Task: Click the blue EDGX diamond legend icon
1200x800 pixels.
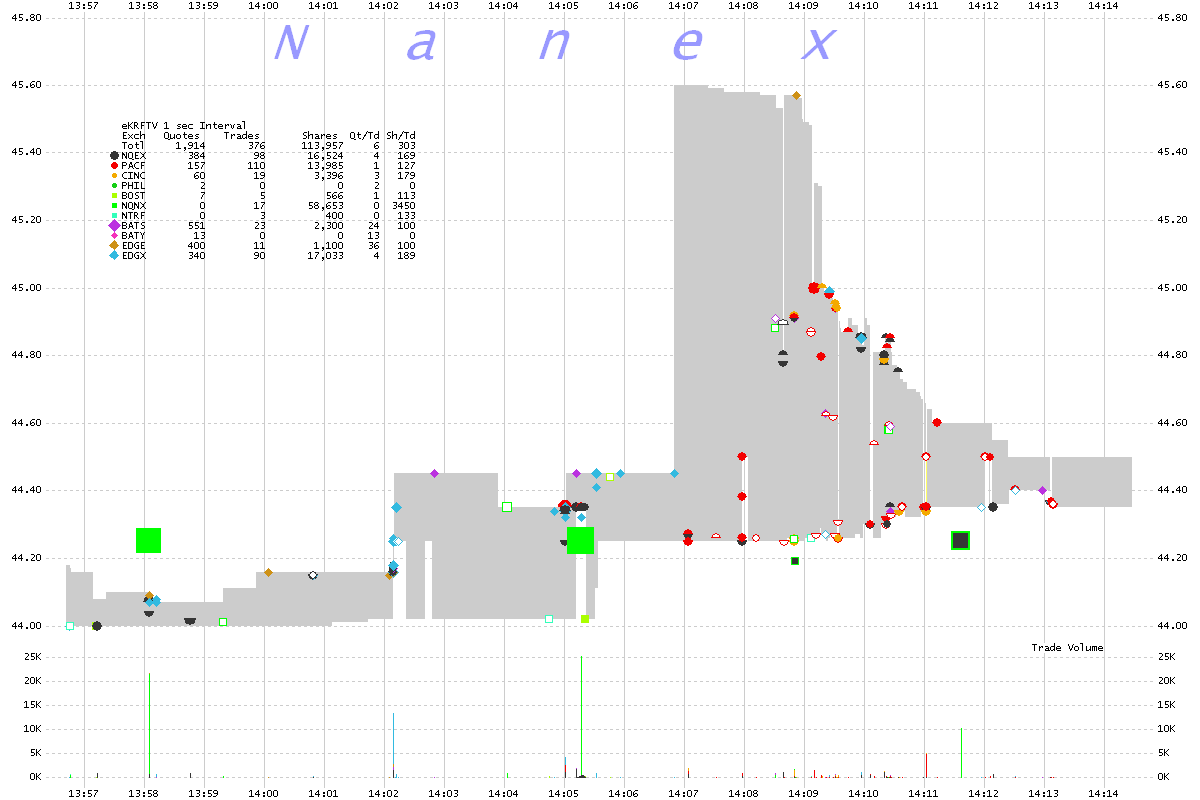Action: 114,255
